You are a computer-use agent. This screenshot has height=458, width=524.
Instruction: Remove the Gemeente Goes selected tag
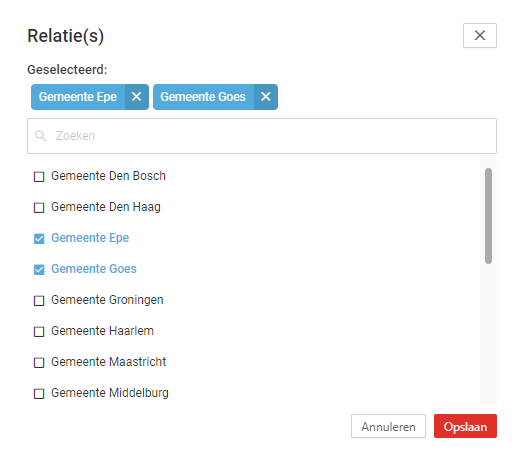click(266, 97)
